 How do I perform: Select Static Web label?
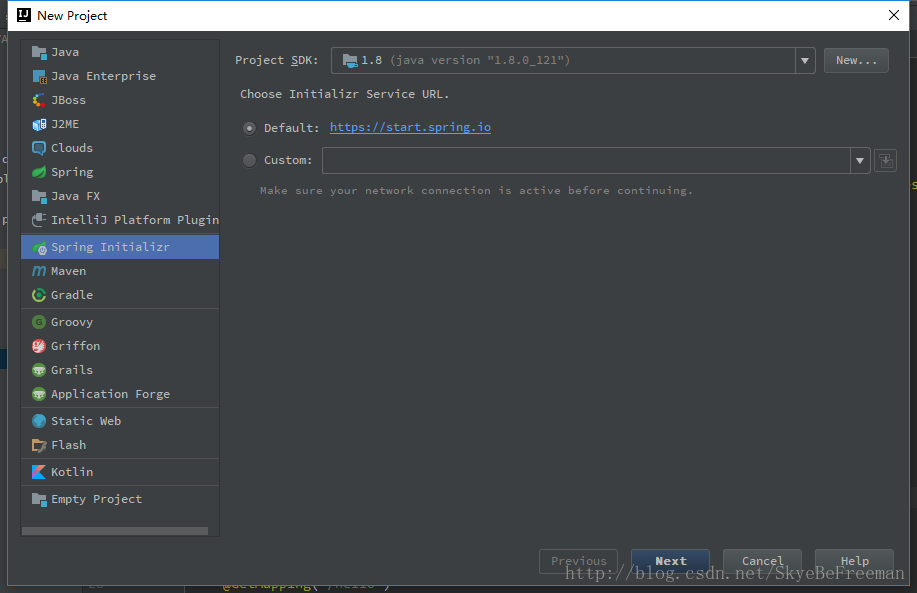(x=86, y=421)
